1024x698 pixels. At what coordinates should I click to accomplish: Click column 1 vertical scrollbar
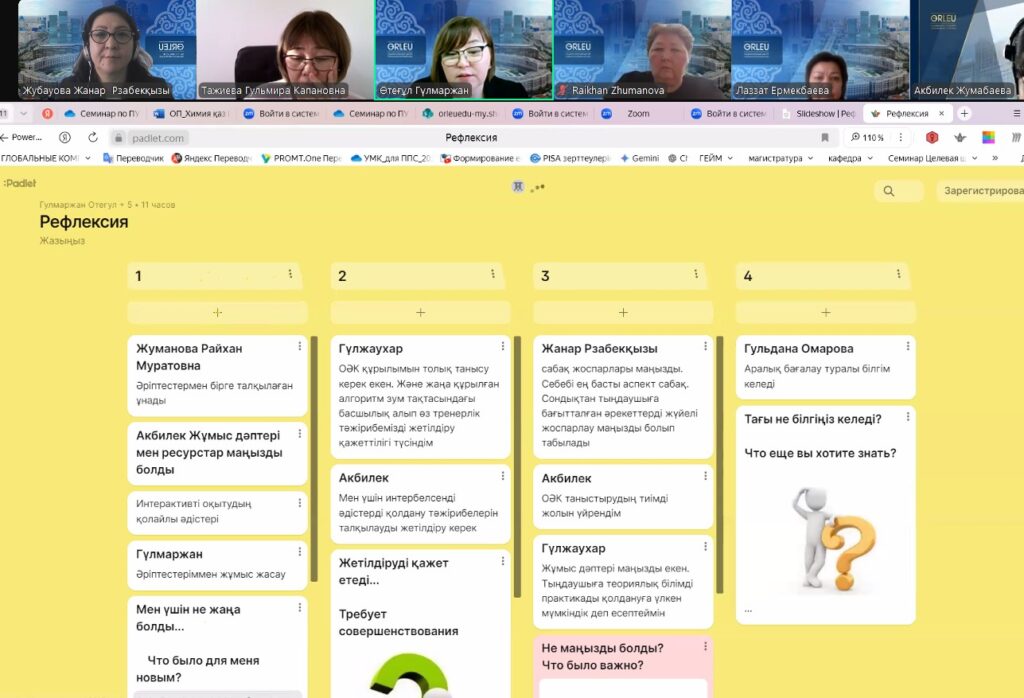point(314,458)
